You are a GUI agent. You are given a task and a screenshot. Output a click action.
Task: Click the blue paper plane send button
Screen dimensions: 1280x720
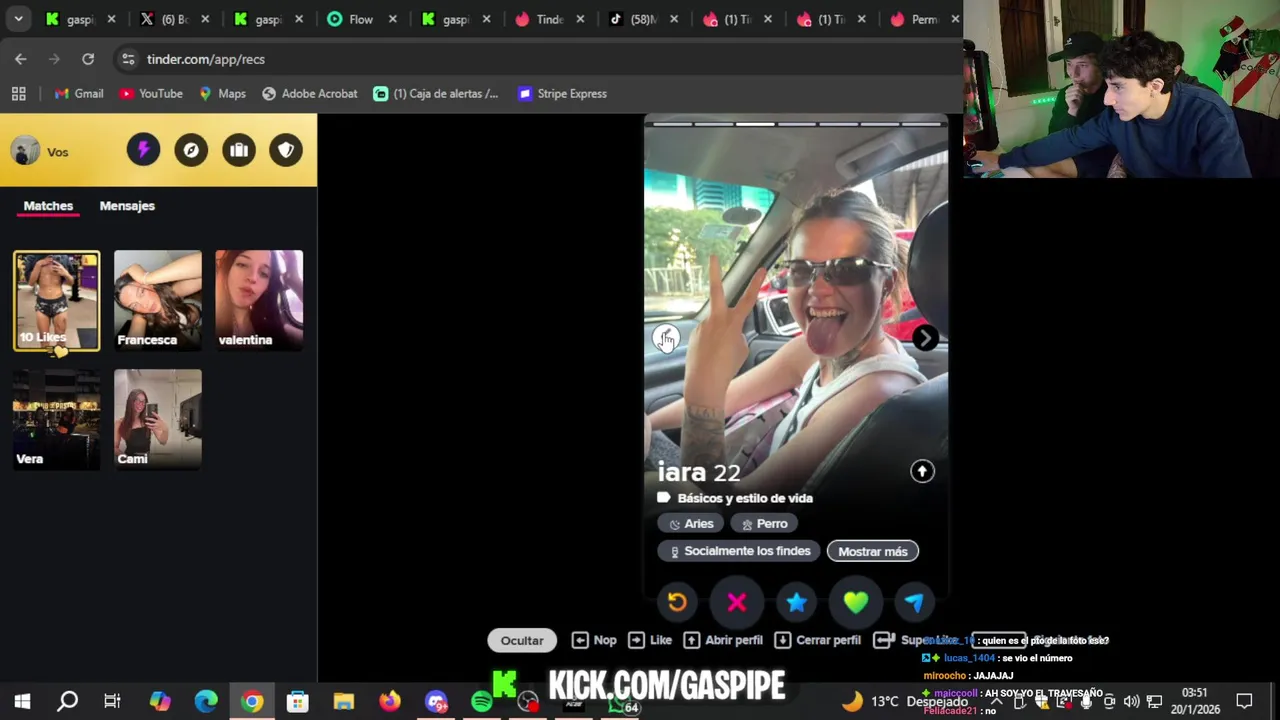click(914, 602)
